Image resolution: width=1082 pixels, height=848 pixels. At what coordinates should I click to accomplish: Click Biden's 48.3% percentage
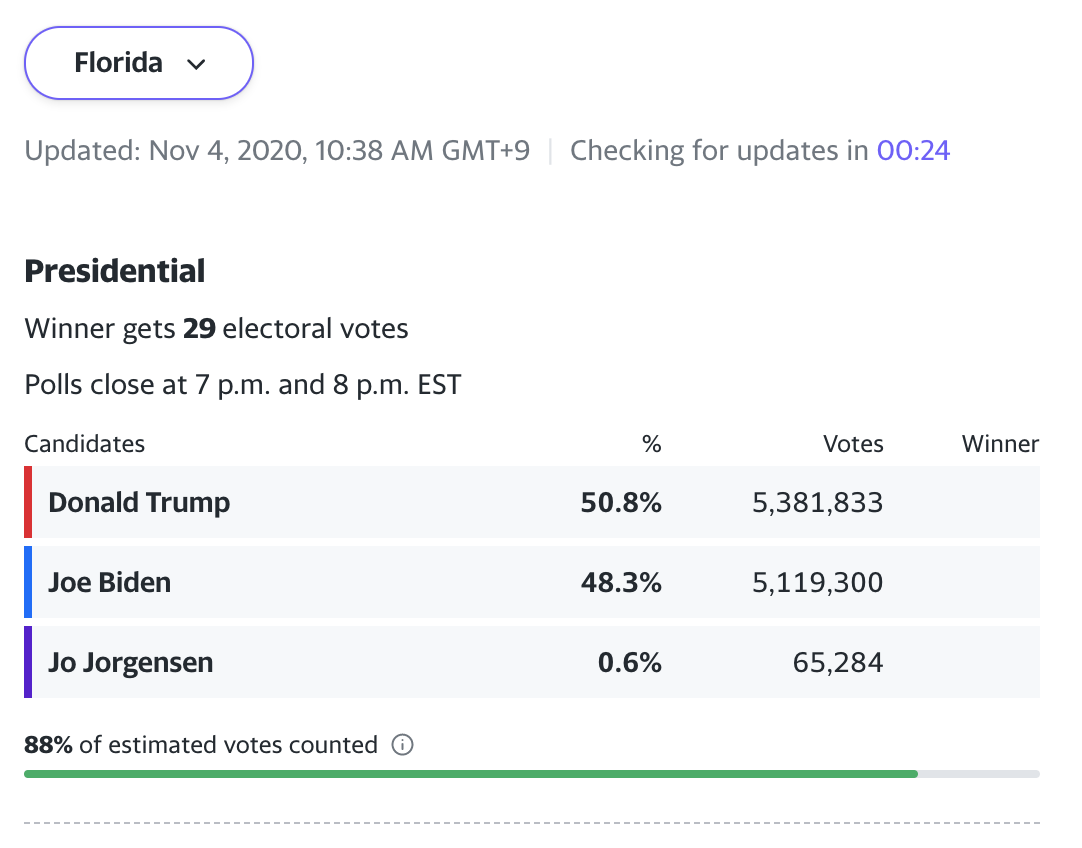[621, 582]
